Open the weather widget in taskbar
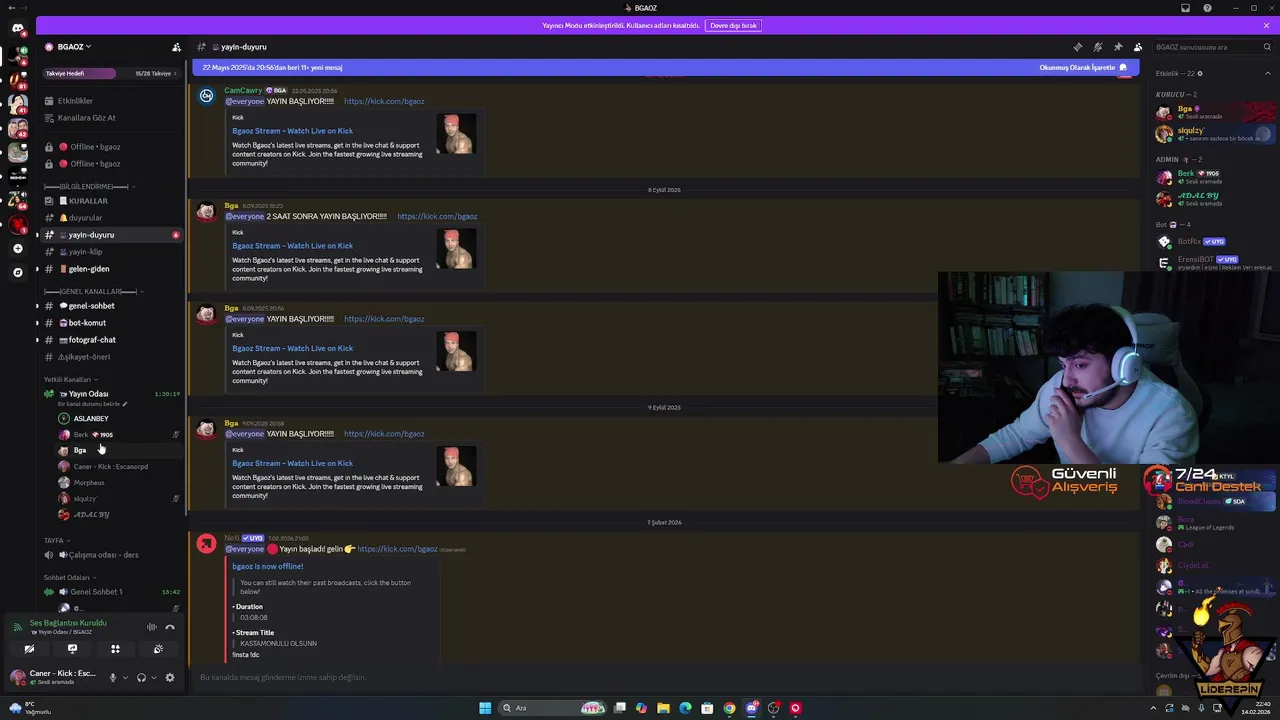The width and height of the screenshot is (1280, 720). [x=30, y=708]
